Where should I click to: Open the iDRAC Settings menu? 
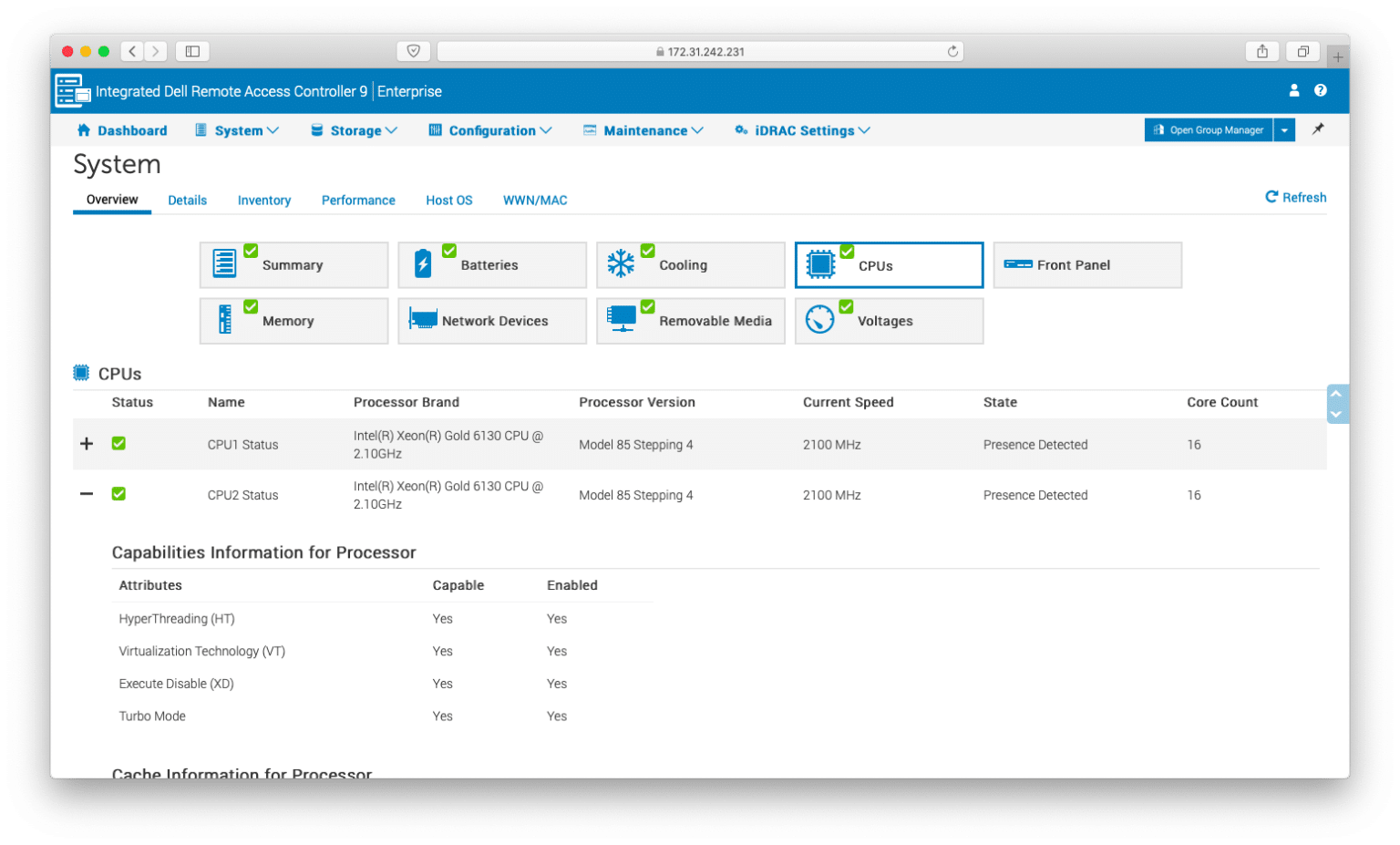(802, 130)
